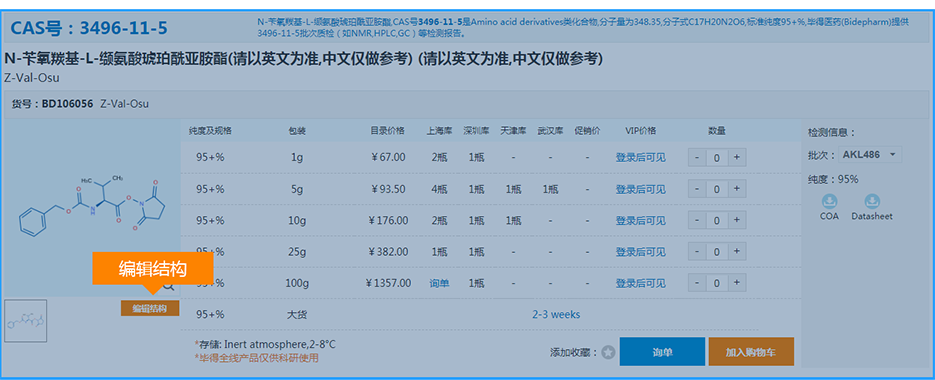Click the small 编辑结构 button under image
935x380 pixels.
pyautogui.click(x=150, y=308)
